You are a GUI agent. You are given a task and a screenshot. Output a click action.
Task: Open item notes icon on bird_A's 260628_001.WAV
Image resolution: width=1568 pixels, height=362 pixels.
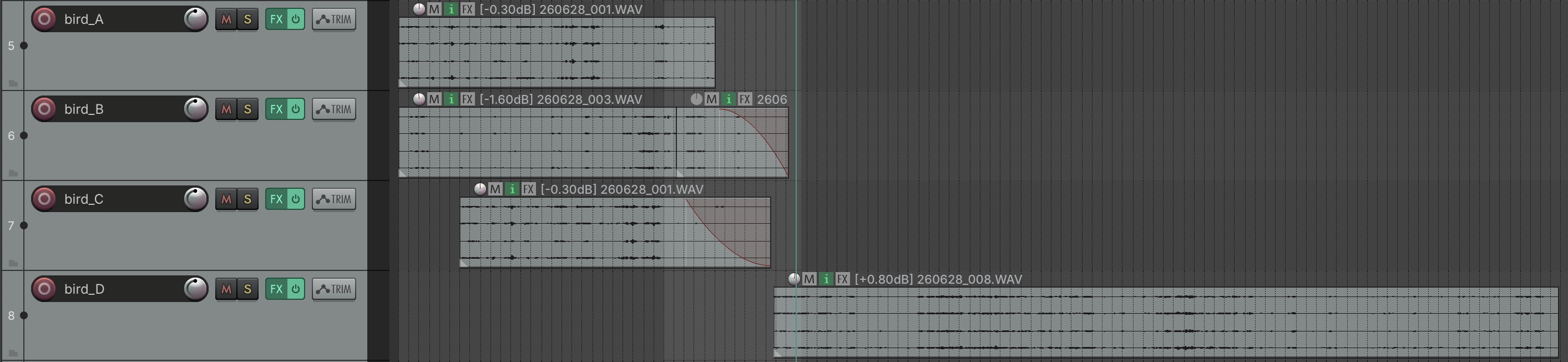tap(451, 9)
